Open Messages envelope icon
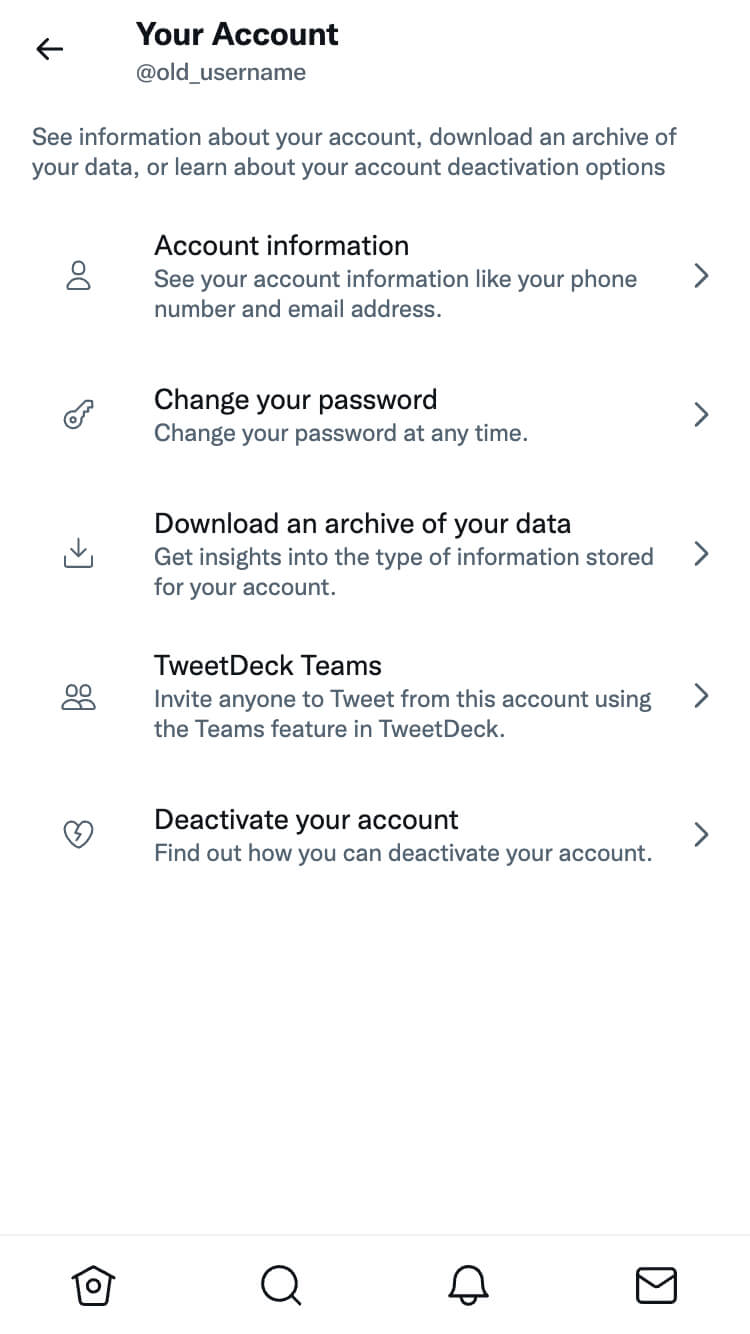The height and width of the screenshot is (1334, 750). (656, 1284)
